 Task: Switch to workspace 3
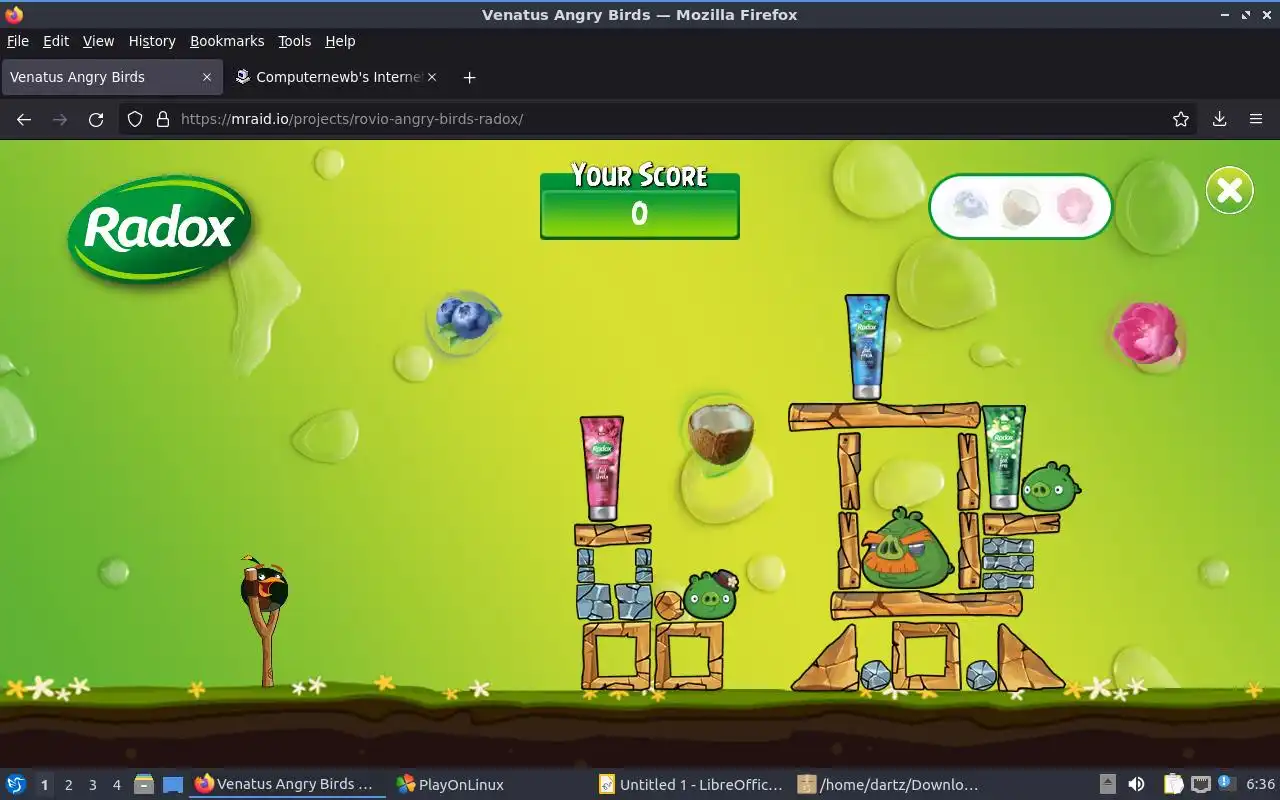point(92,785)
